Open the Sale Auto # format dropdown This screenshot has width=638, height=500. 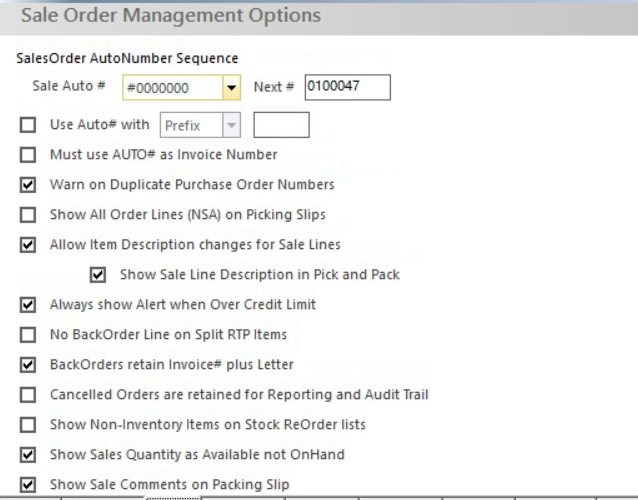click(232, 87)
